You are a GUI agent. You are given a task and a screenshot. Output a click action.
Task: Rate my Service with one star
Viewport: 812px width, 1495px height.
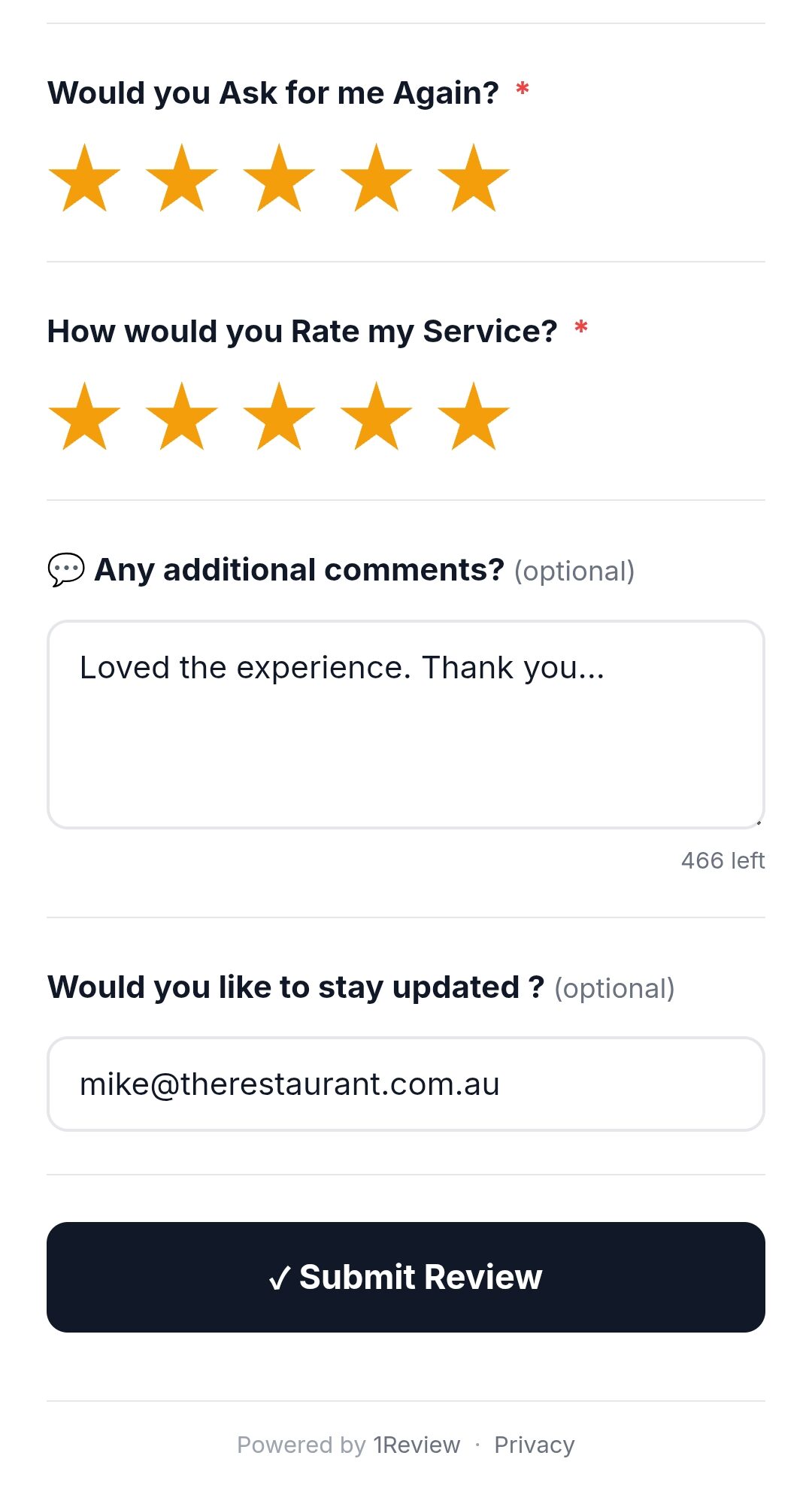tap(84, 417)
